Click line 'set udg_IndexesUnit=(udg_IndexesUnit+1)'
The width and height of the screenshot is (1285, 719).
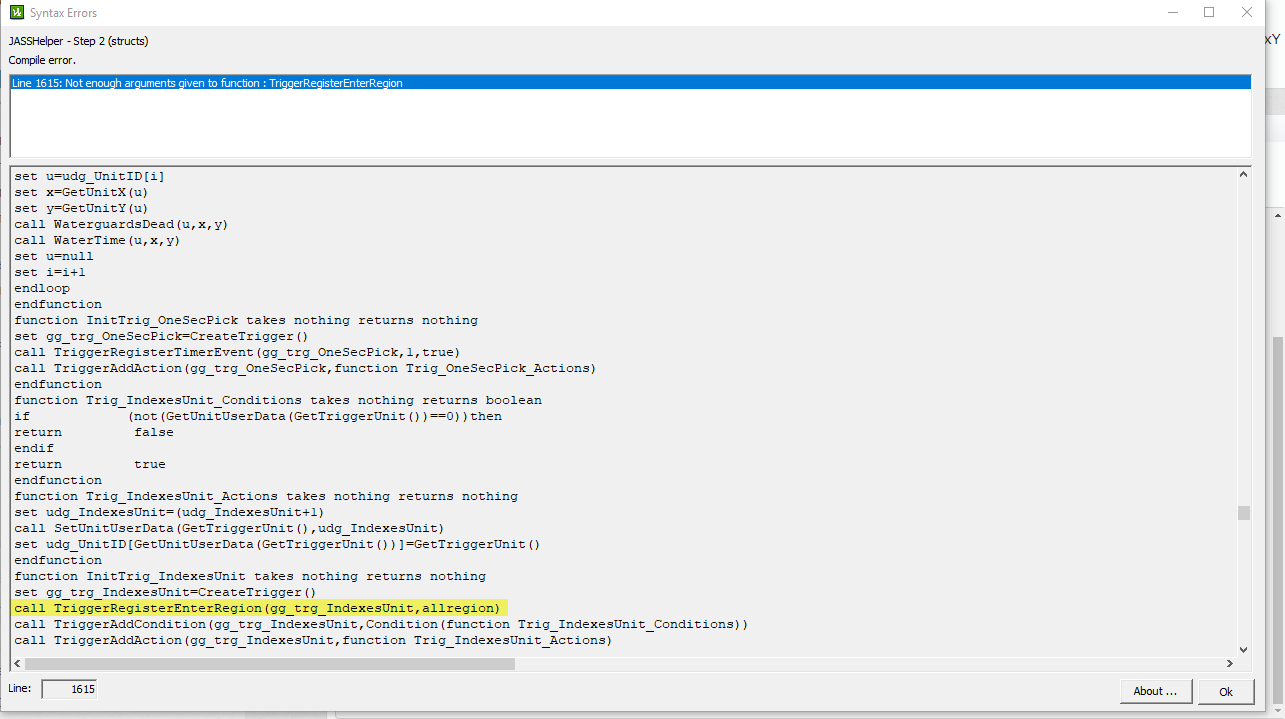click(x=168, y=512)
